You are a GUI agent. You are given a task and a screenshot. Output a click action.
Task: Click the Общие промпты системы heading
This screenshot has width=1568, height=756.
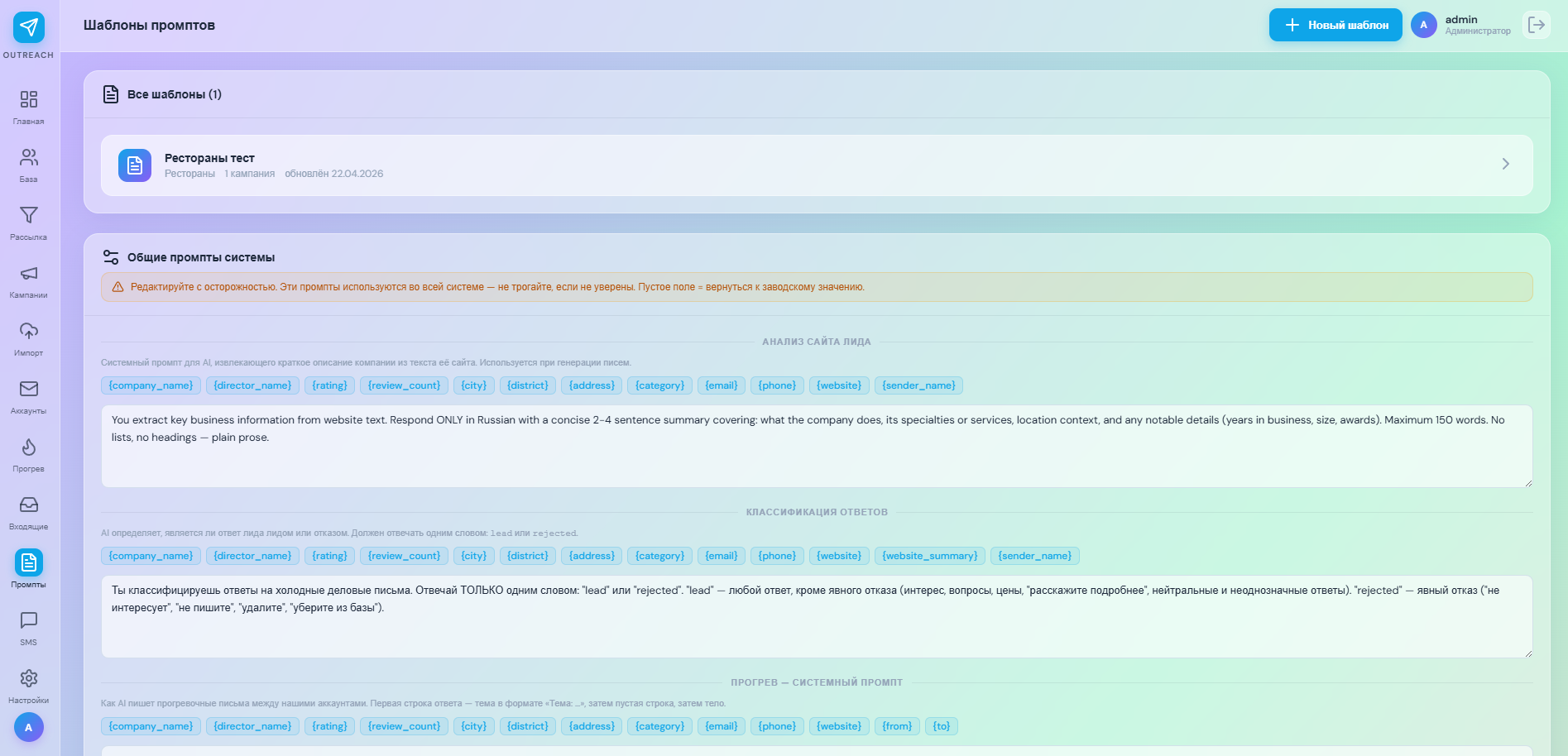201,257
